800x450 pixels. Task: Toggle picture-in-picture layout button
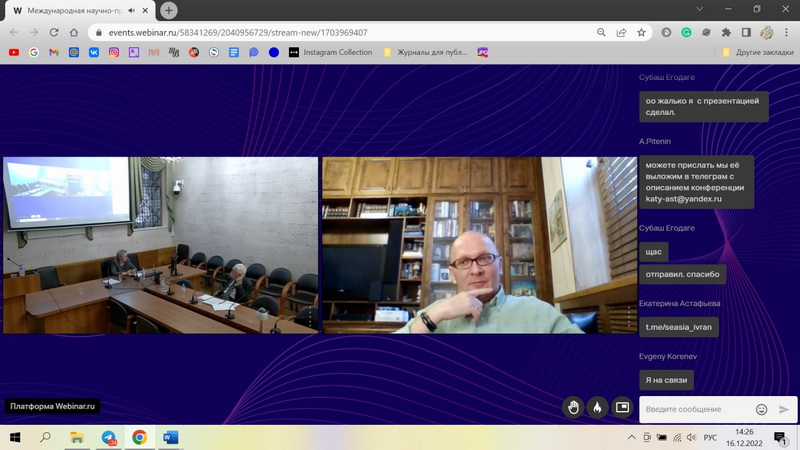coord(622,407)
